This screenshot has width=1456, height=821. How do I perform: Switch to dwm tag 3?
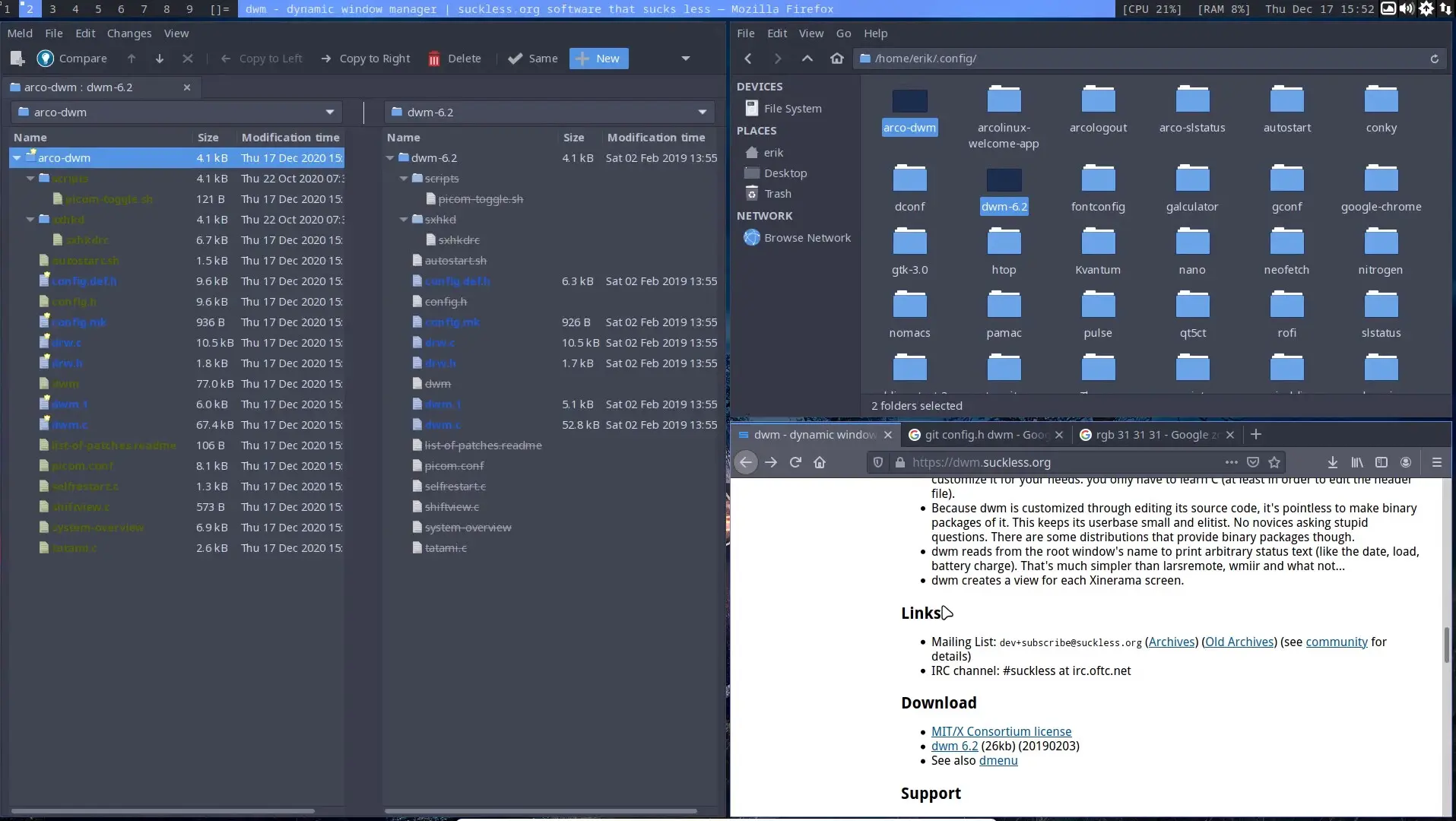pyautogui.click(x=52, y=9)
